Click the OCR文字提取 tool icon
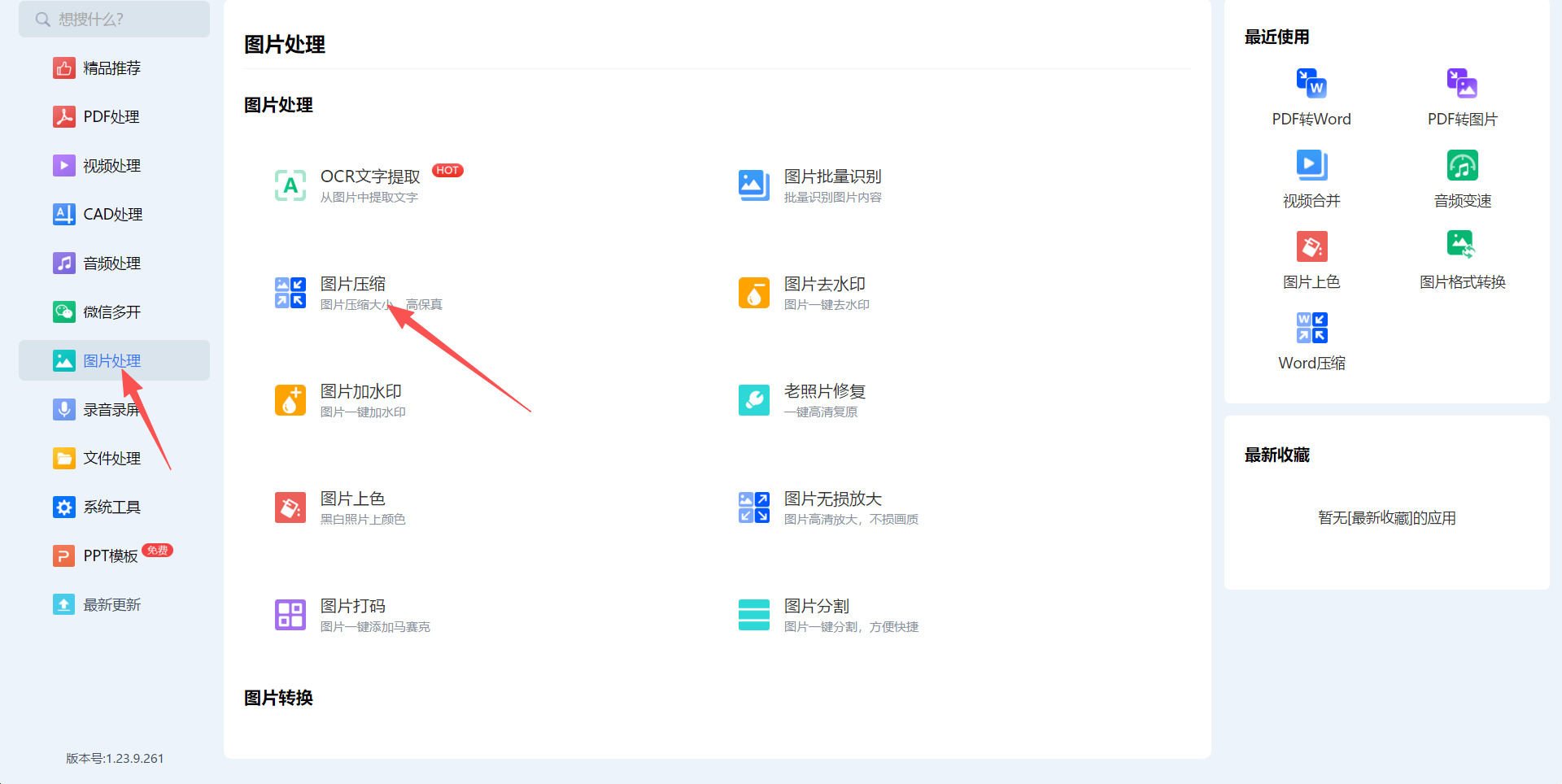 (x=290, y=185)
